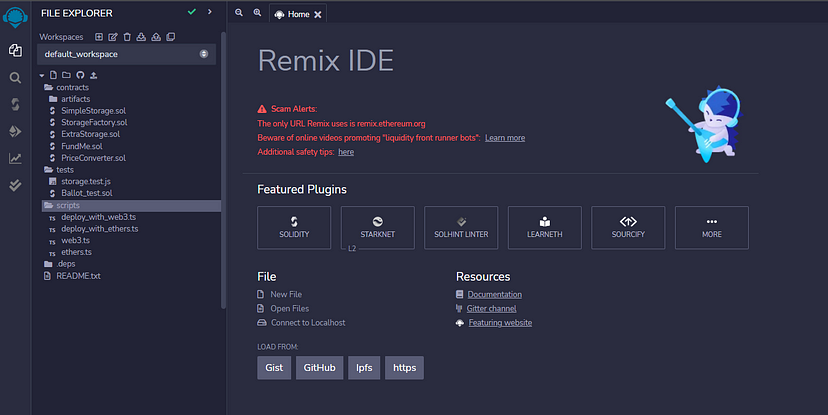Open the double-checkmark unit testing sidebar icon
Screen dimensions: 828x415
tap(15, 185)
